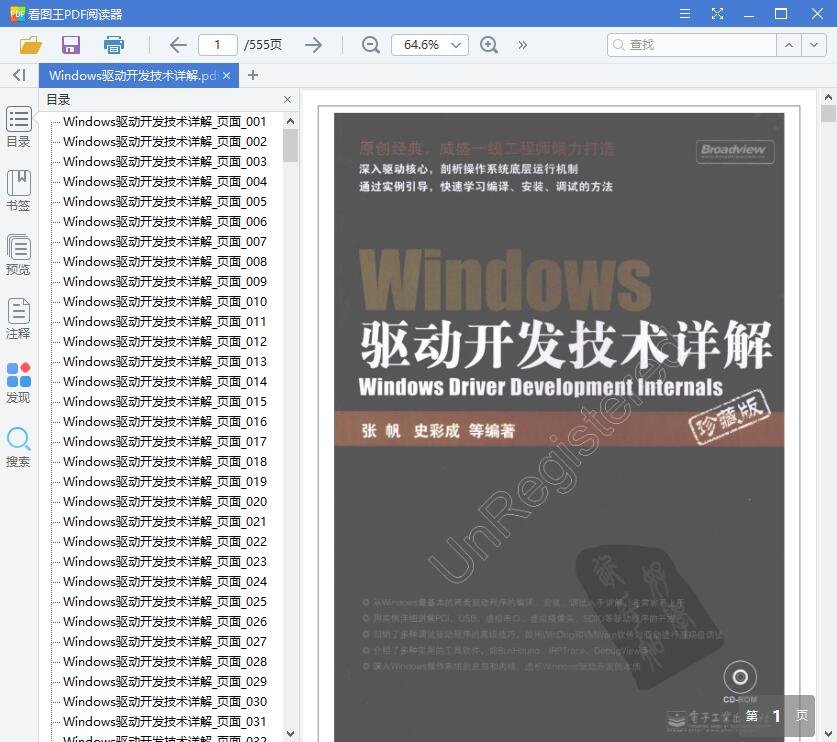The width and height of the screenshot is (837, 742).
Task: Add a new tab with plus button
Action: (x=253, y=75)
